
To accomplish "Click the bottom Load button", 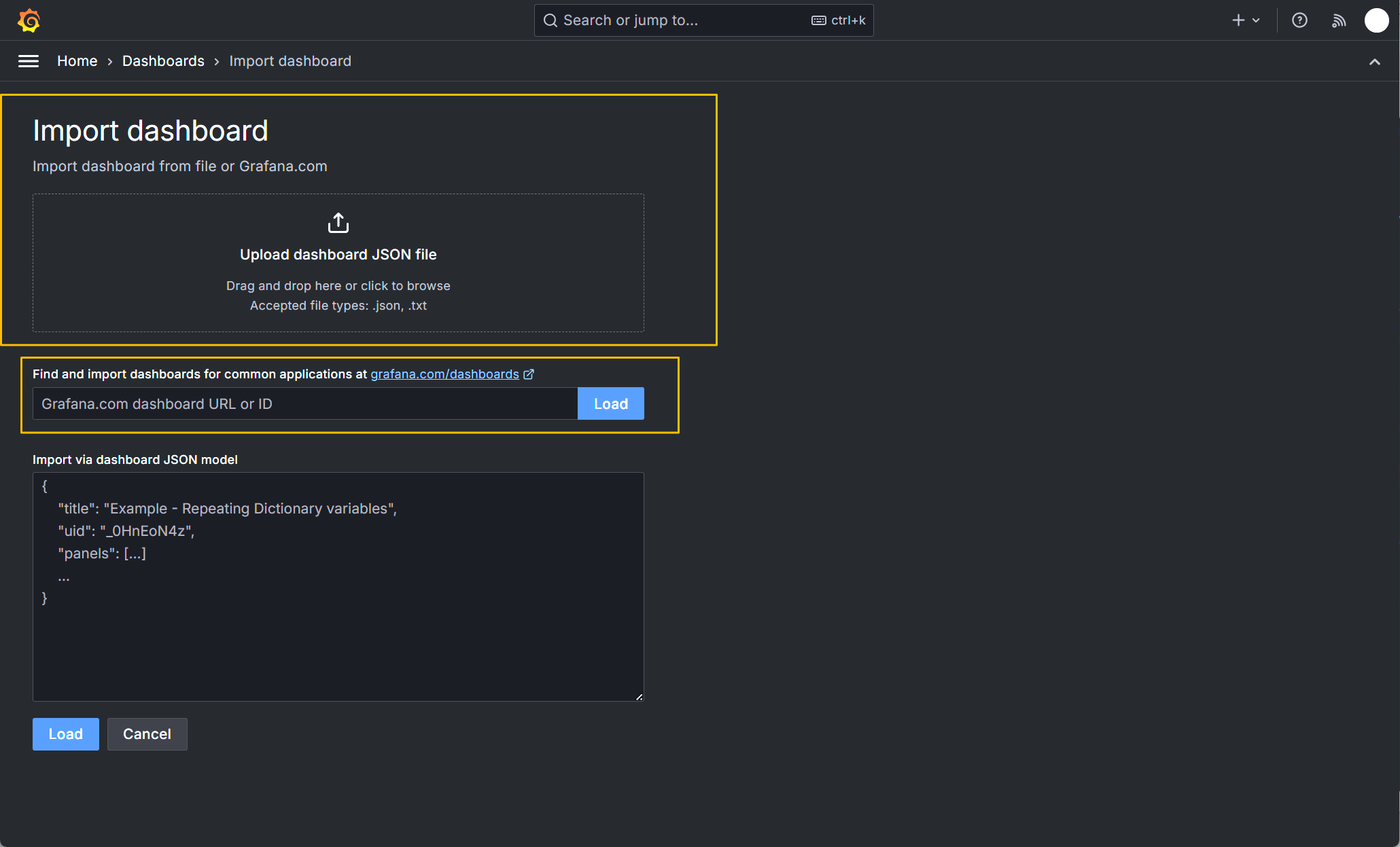I will coord(66,734).
